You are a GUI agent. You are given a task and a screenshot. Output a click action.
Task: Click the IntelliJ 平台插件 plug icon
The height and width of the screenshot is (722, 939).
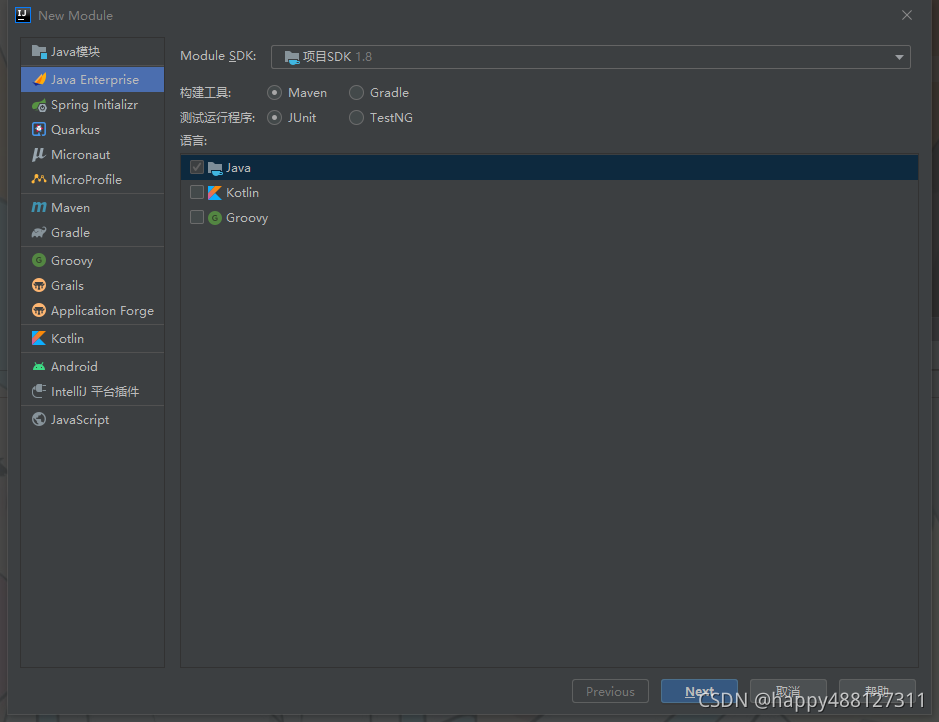tap(39, 392)
